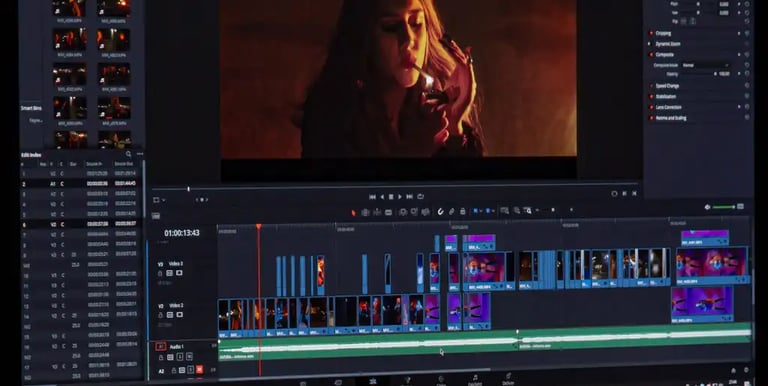Activate the Trim Edit Mode tool
The width and height of the screenshot is (768, 386).
click(365, 212)
